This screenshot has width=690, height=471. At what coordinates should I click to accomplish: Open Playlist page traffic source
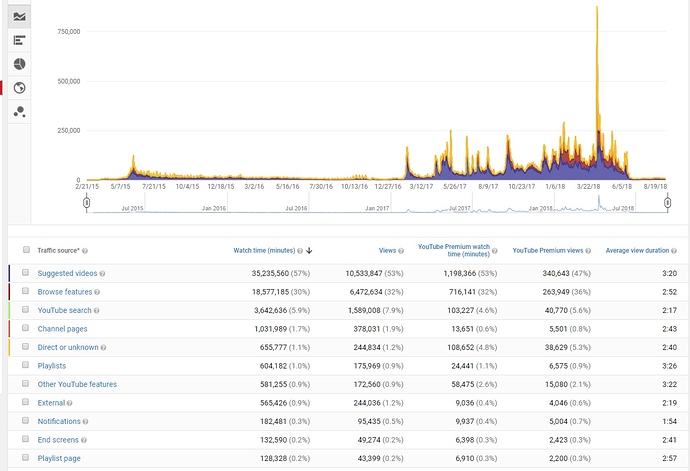point(59,458)
